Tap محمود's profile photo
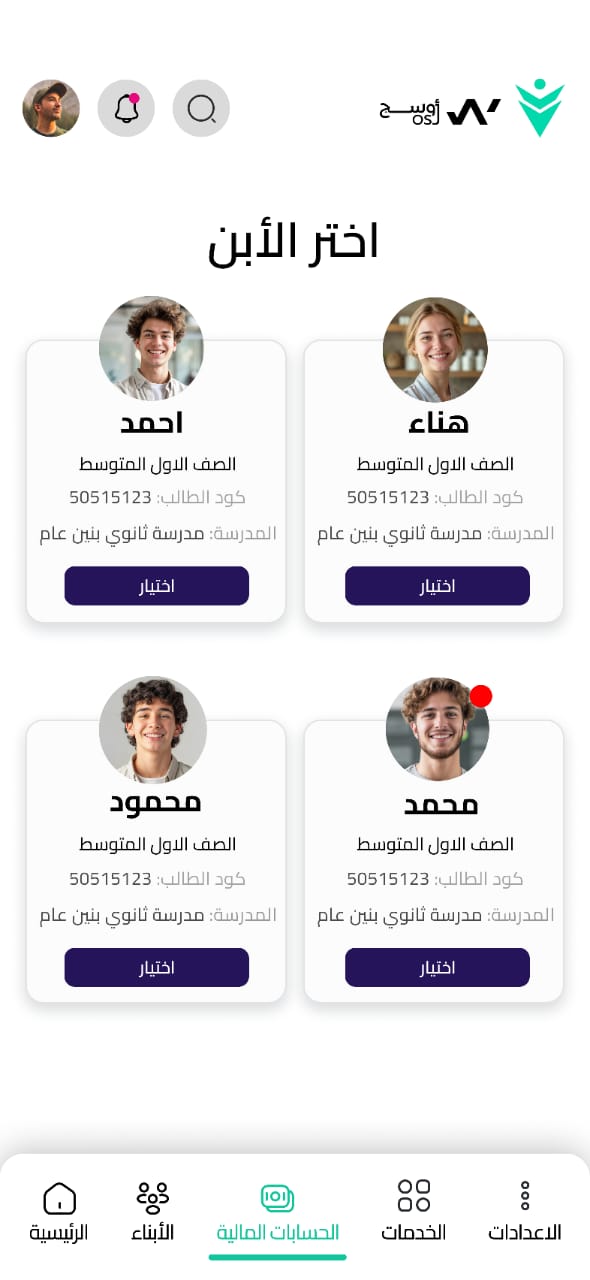 coord(152,729)
